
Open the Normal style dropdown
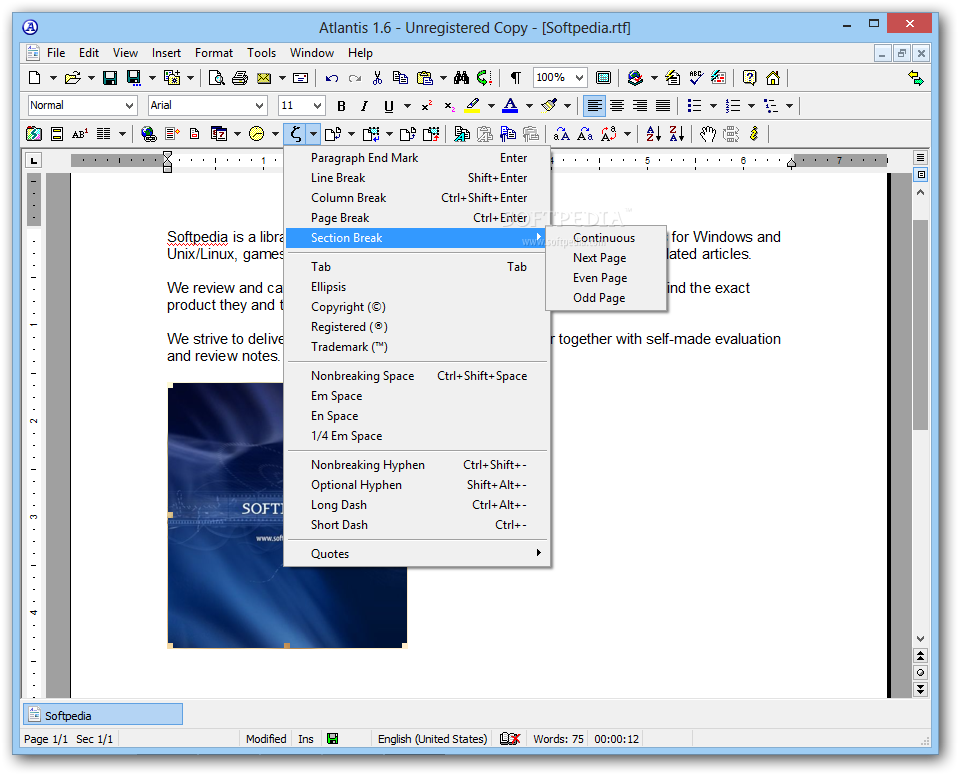point(129,105)
